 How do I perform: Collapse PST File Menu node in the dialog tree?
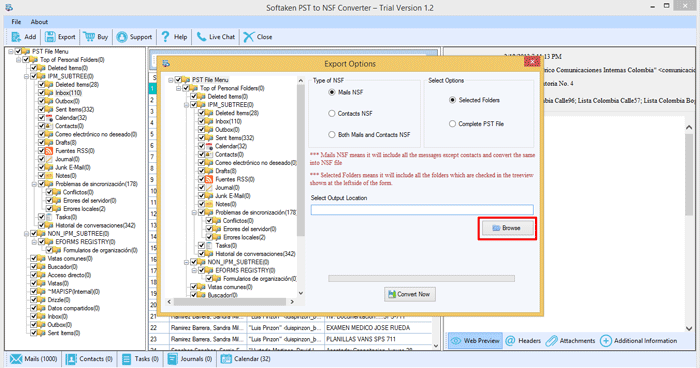coord(171,80)
